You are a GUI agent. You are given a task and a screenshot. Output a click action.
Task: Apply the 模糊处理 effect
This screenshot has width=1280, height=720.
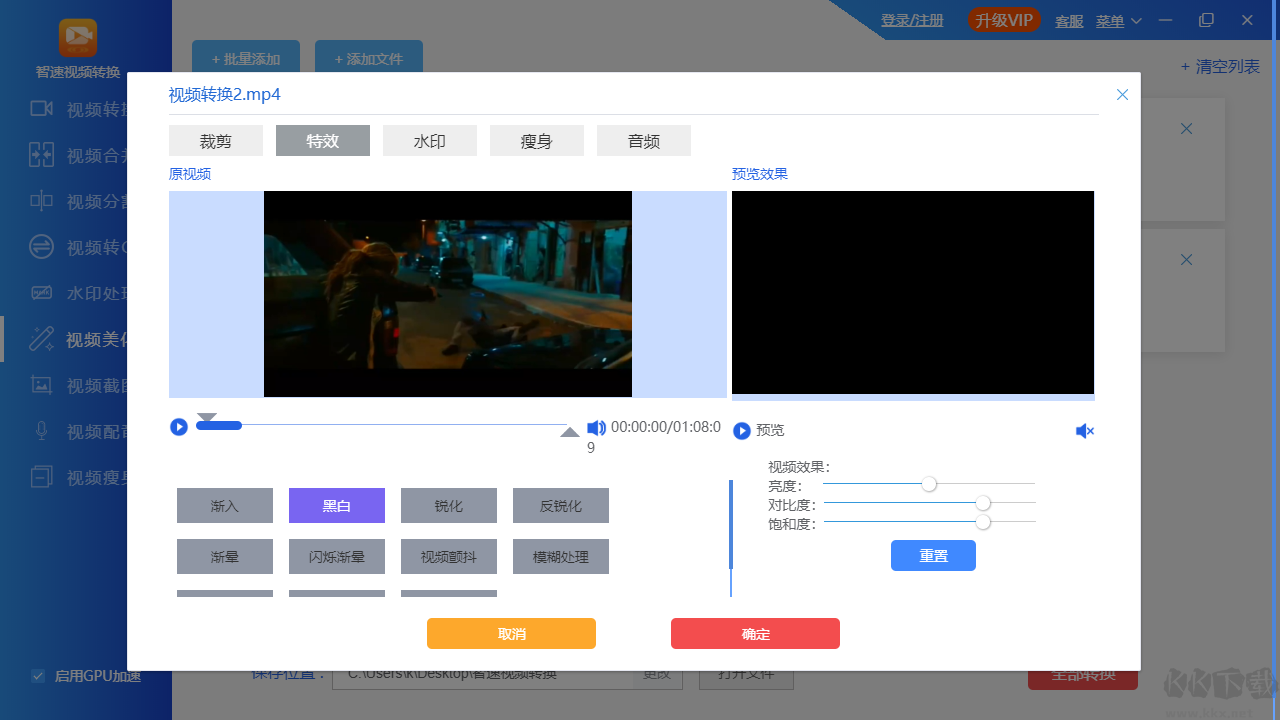coord(560,556)
